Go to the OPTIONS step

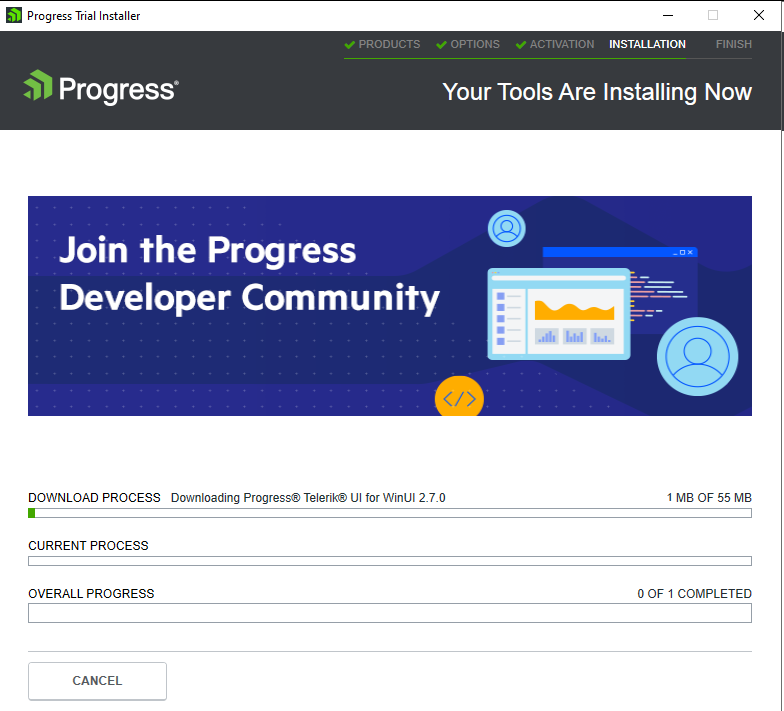474,44
